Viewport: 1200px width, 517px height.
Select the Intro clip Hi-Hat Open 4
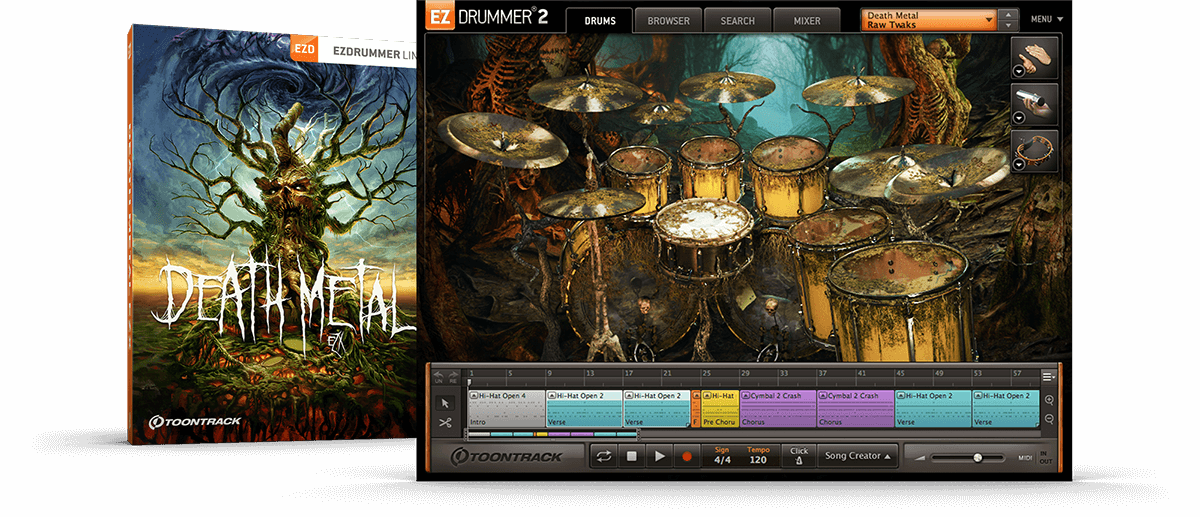click(x=507, y=409)
